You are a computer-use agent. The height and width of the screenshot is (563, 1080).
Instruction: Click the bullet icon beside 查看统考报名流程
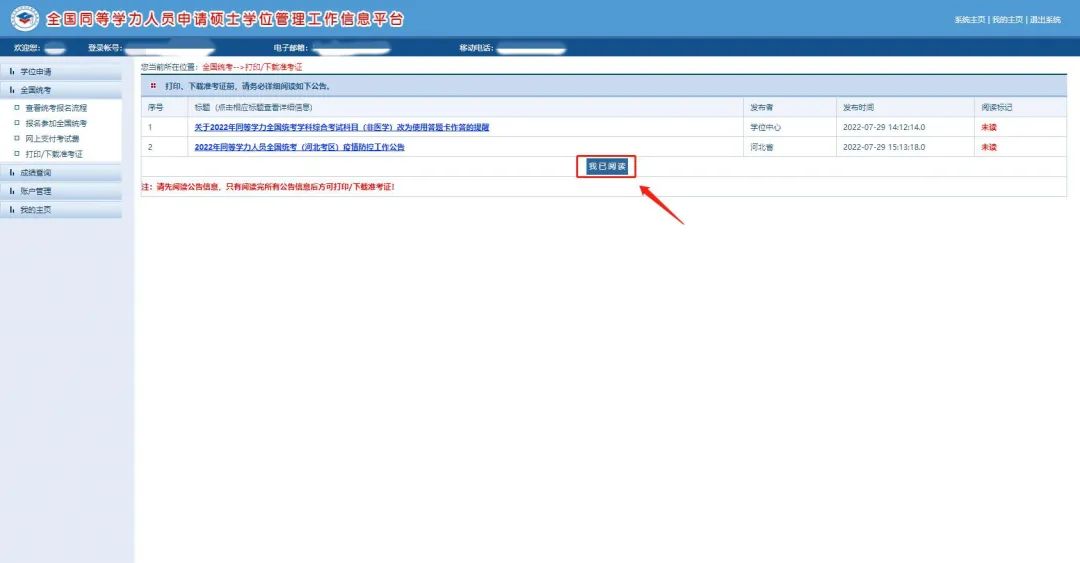[16, 108]
